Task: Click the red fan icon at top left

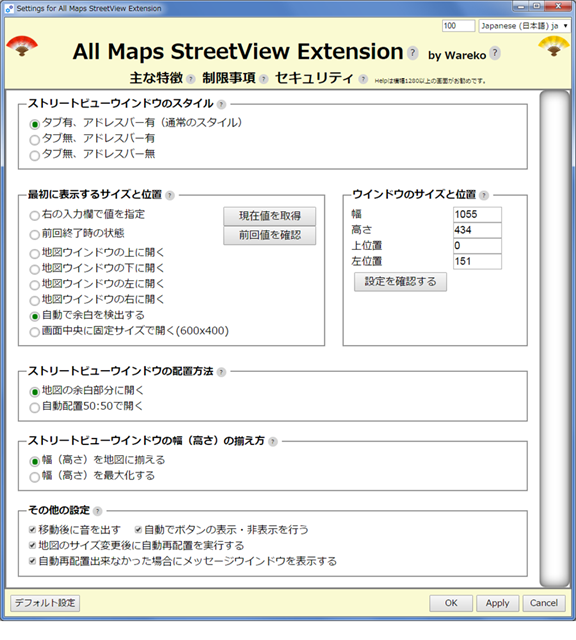Action: 22,46
